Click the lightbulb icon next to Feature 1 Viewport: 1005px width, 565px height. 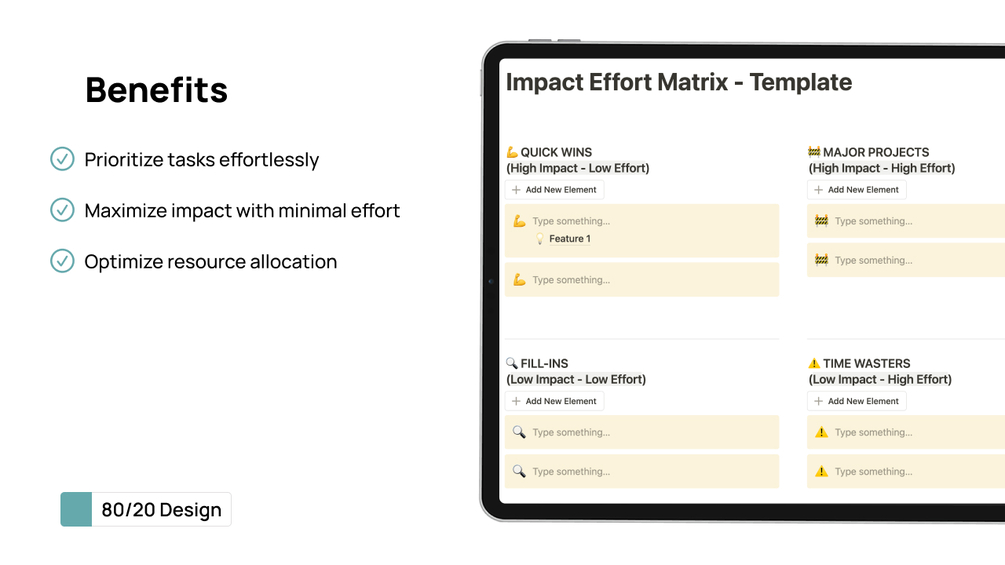tap(540, 239)
